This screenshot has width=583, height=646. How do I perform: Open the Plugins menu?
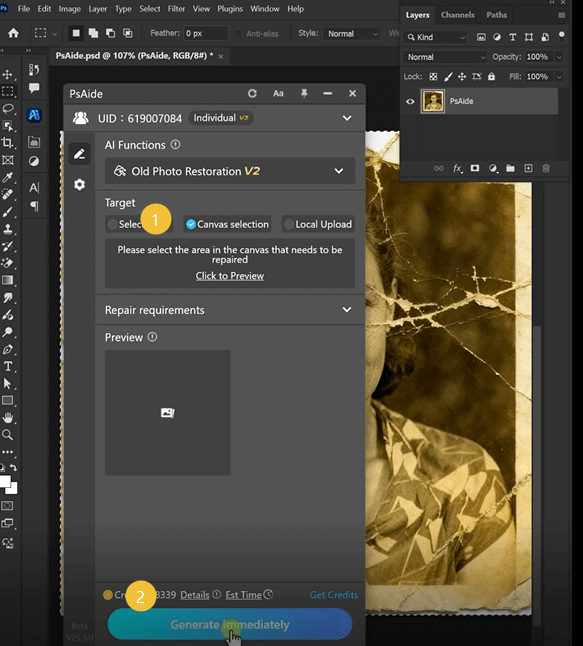(230, 9)
